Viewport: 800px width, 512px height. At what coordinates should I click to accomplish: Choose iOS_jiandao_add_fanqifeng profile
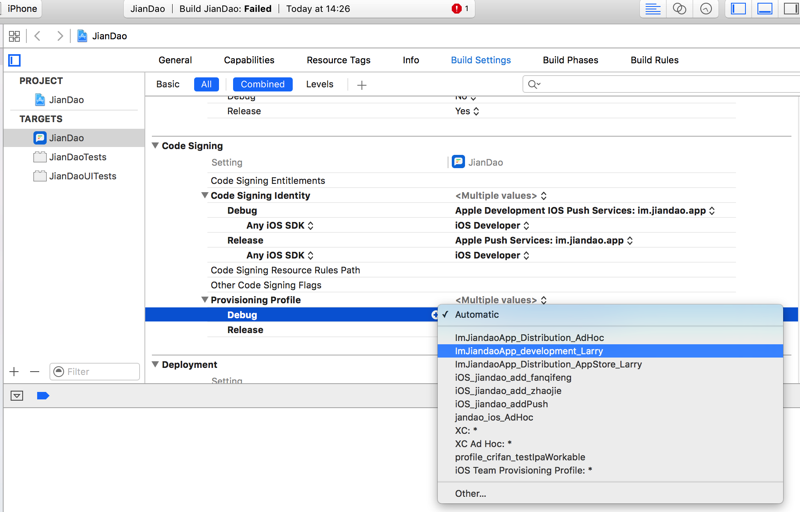pyautogui.click(x=610, y=377)
